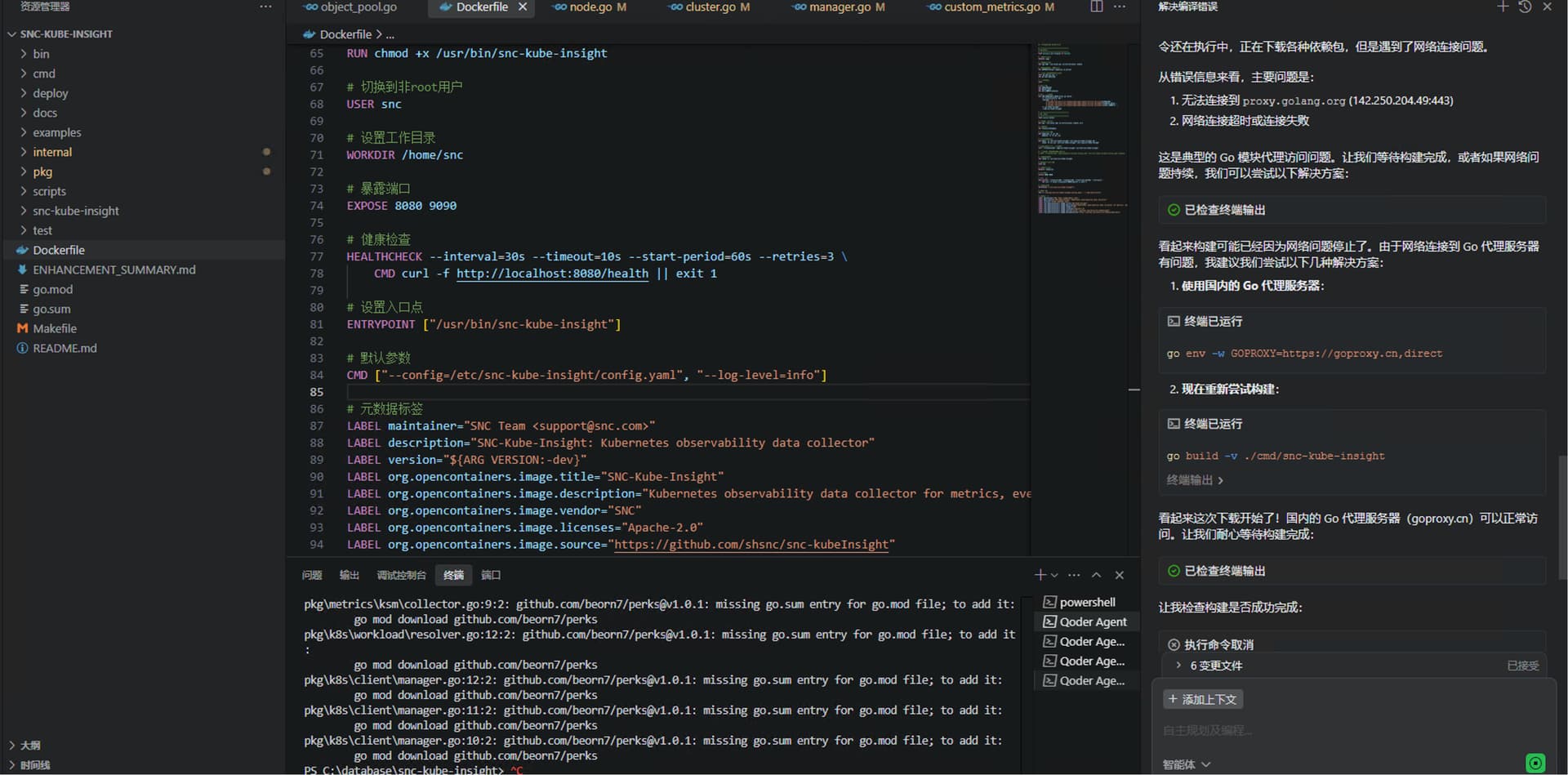Open the powershell terminal session
The image size is (1568, 775).
point(1086,602)
